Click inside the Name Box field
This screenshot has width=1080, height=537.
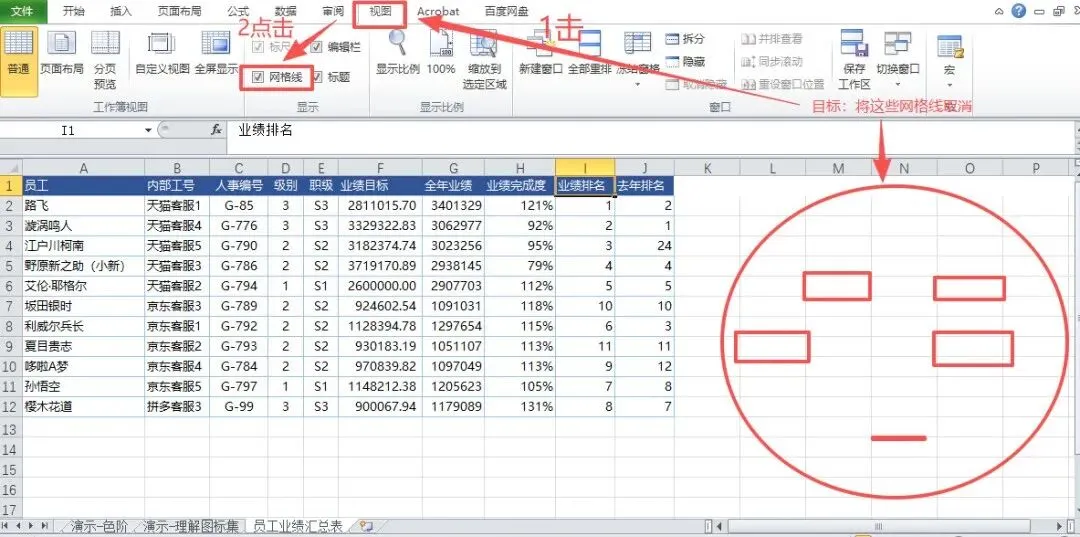click(69, 130)
